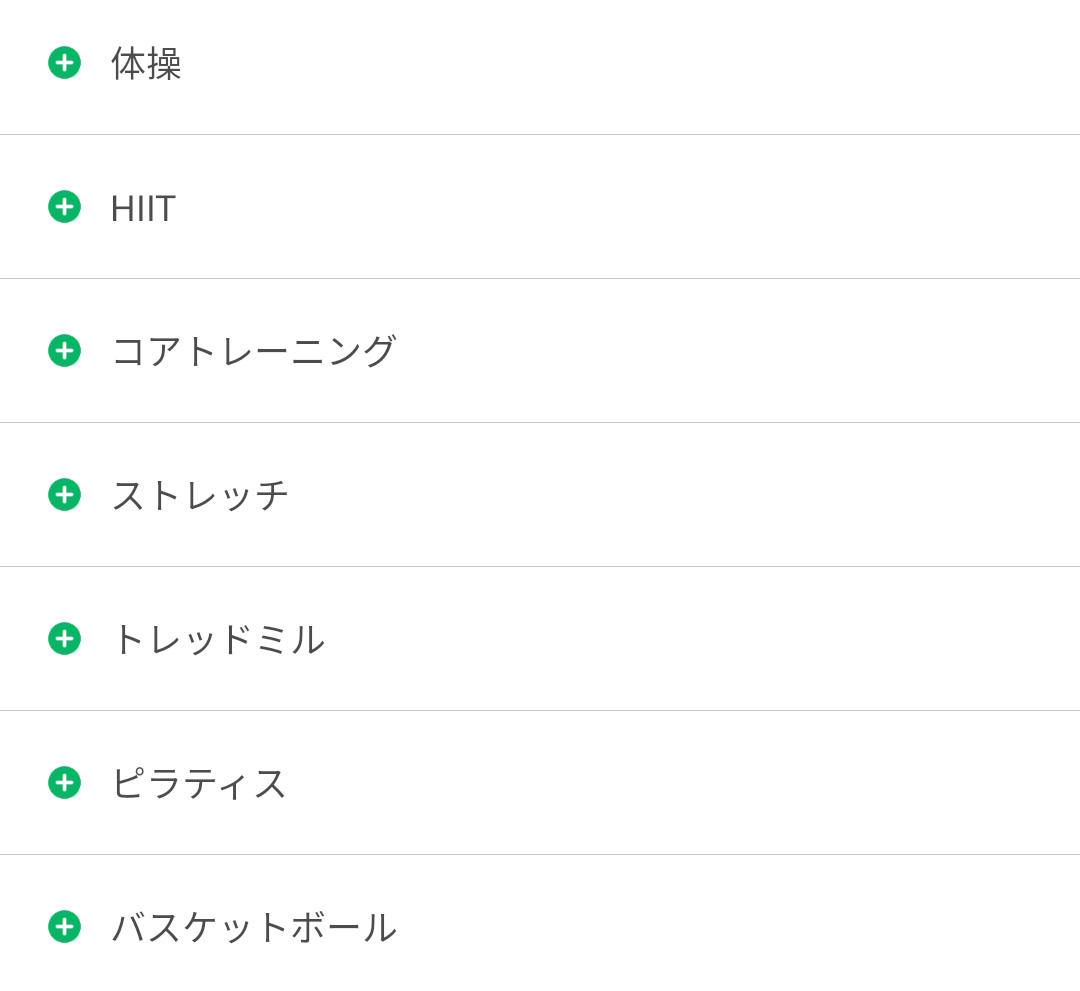Tap plus icon beside コアトレーニング
The image size is (1080, 991).
[x=64, y=351]
